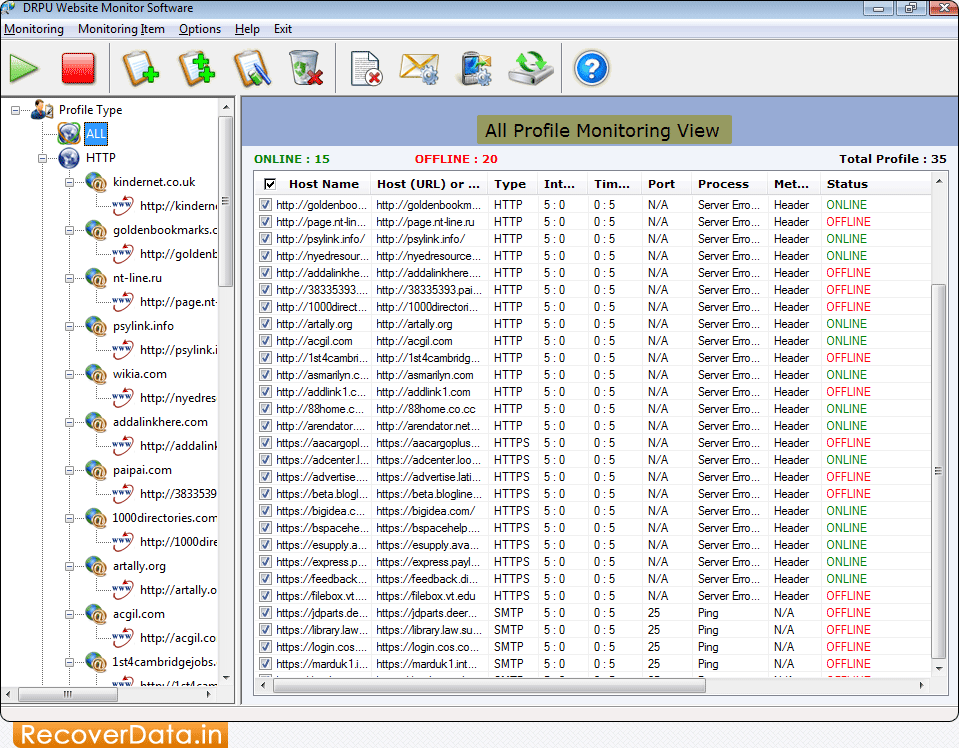Toggle the select-all checkbox in Host Name header

tap(270, 184)
